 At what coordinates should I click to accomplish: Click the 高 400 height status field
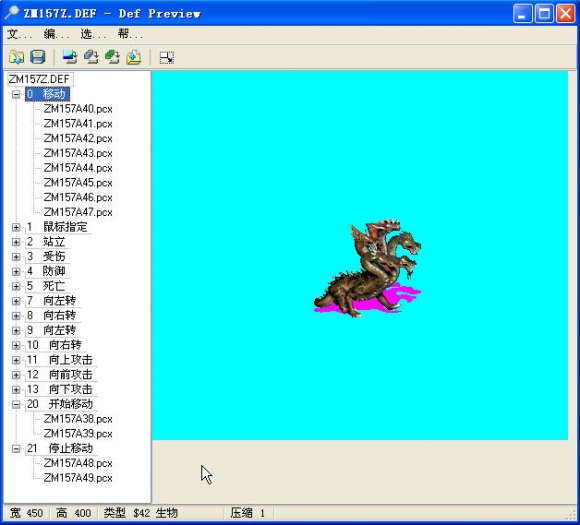pyautogui.click(x=74, y=513)
